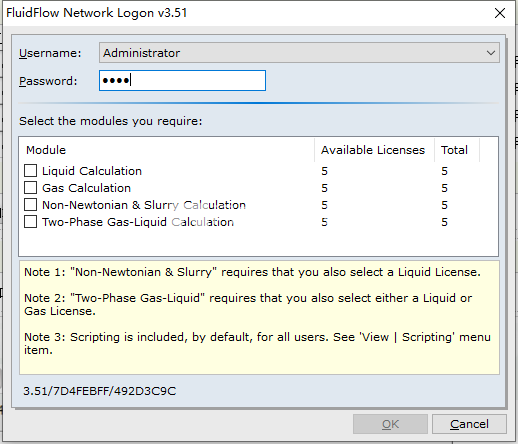
Task: Close the FluidFlow Network Logon window
Action: (x=500, y=13)
